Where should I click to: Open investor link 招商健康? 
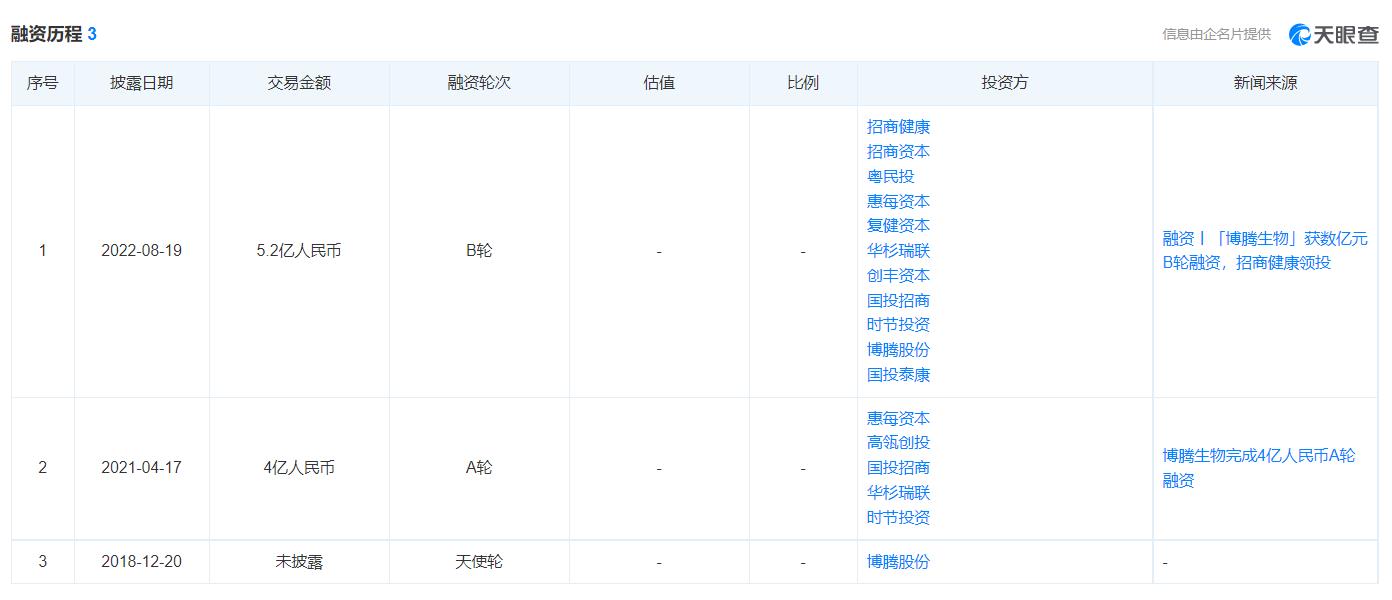(x=898, y=127)
